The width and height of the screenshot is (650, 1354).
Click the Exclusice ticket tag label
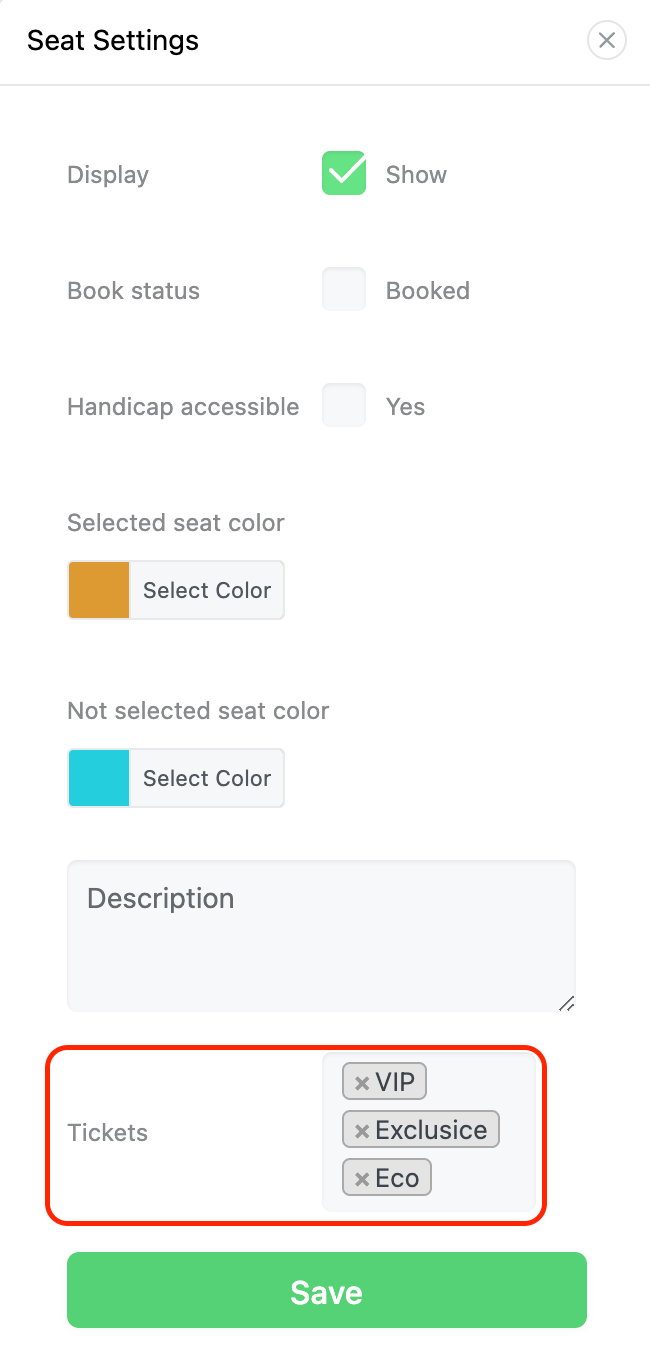(x=431, y=1130)
